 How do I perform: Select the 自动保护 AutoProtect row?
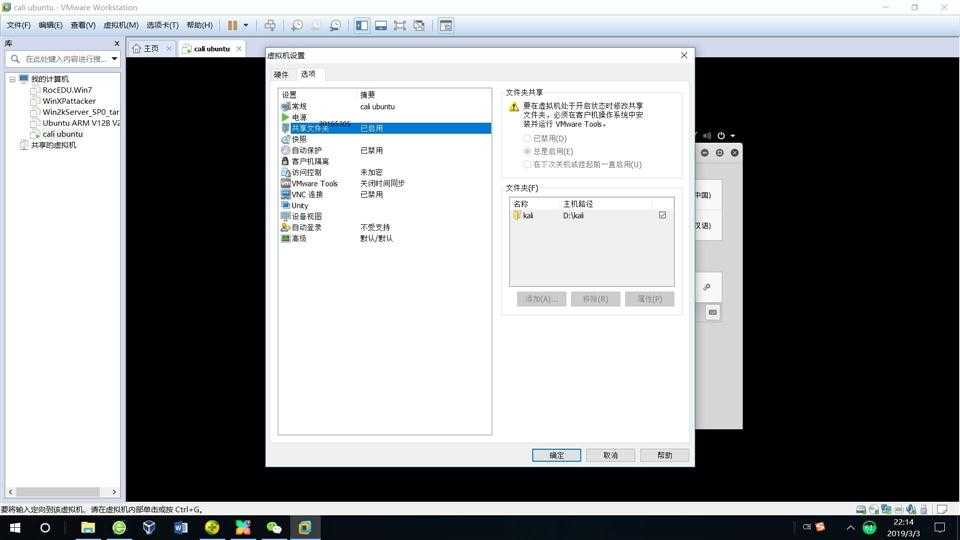[385, 151]
